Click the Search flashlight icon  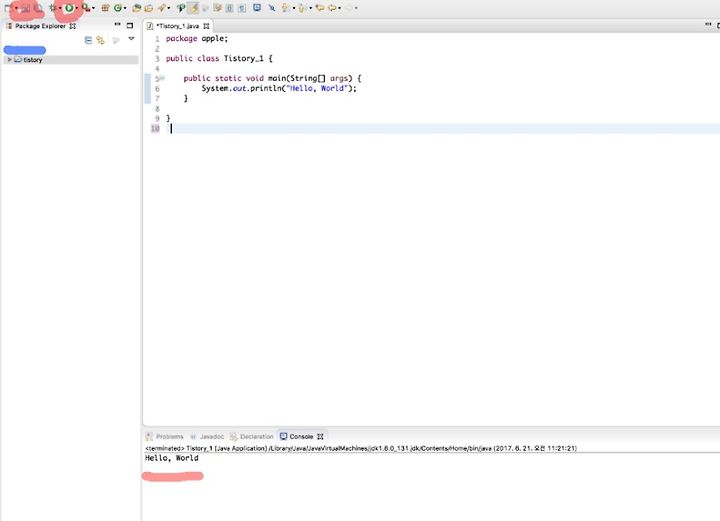tap(162, 8)
